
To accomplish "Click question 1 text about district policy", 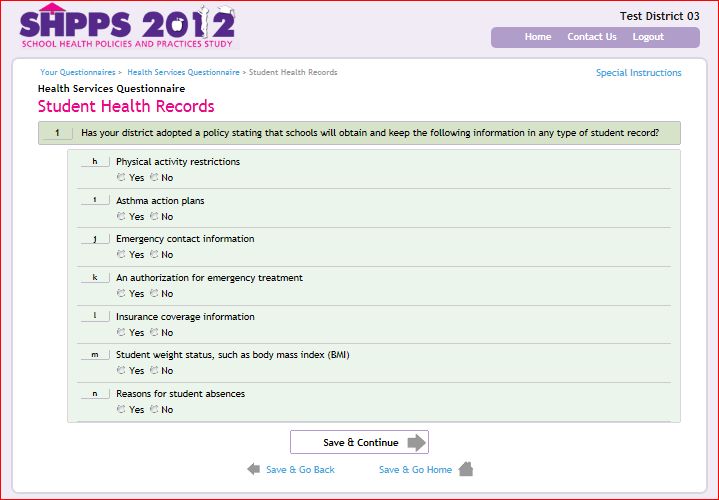I will click(x=370, y=133).
